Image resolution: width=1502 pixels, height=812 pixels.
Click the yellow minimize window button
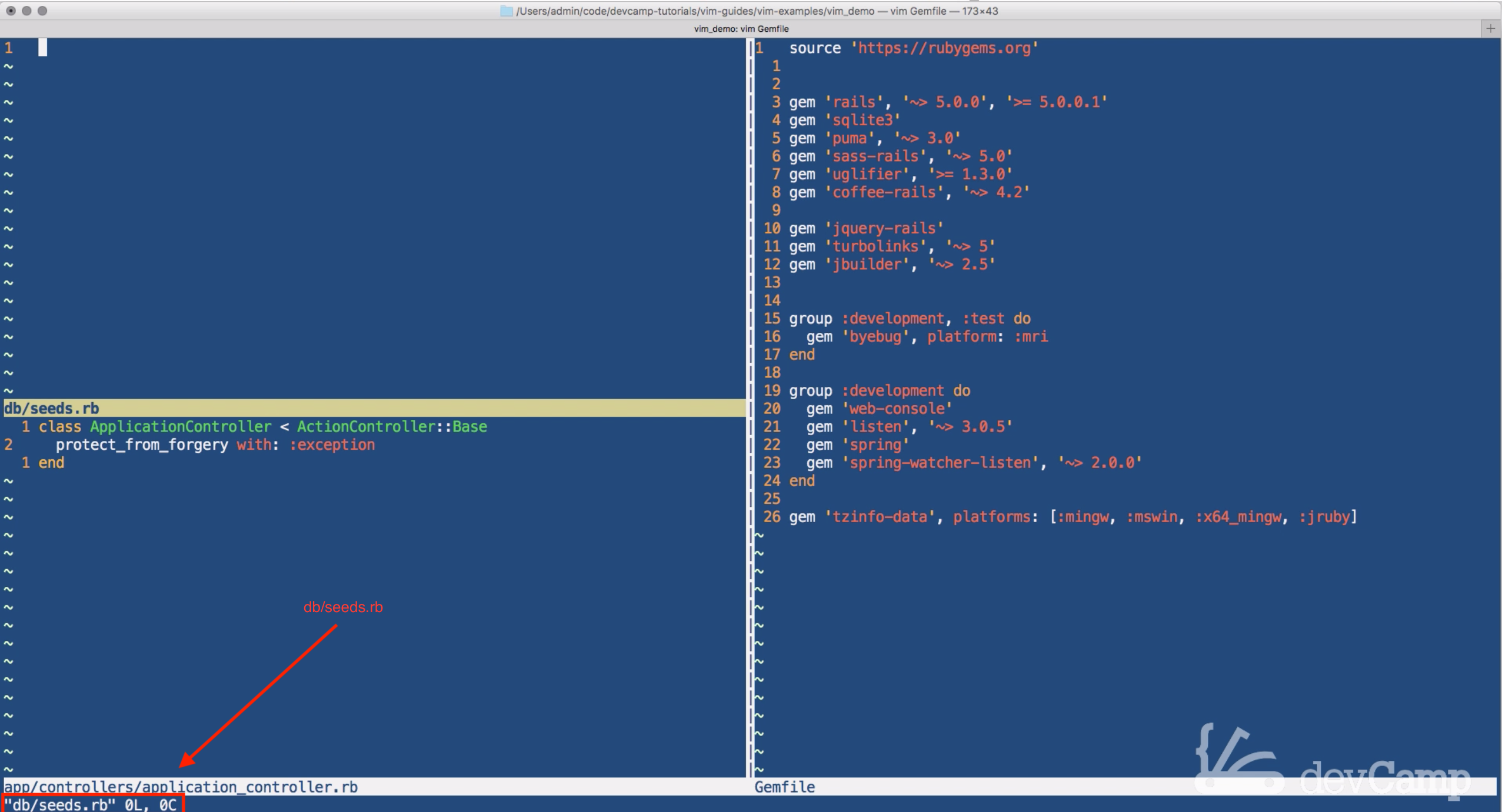coord(26,11)
